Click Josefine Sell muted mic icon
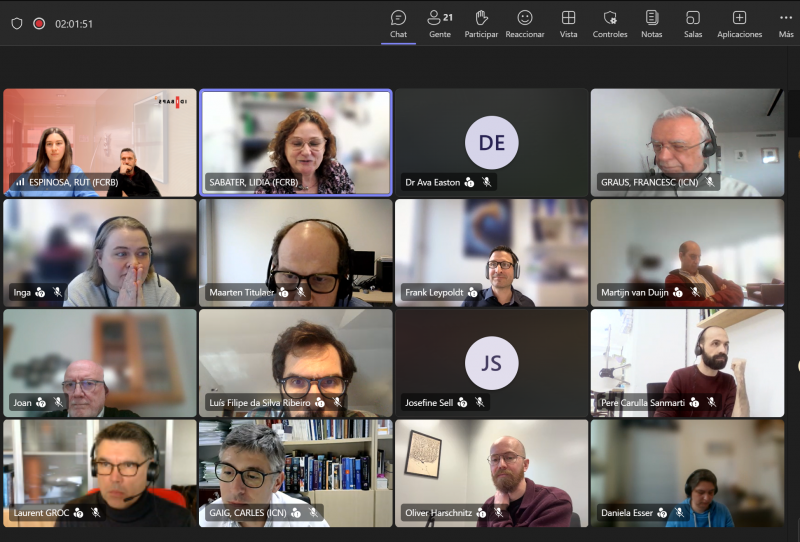Viewport: 800px width, 542px height. click(480, 402)
